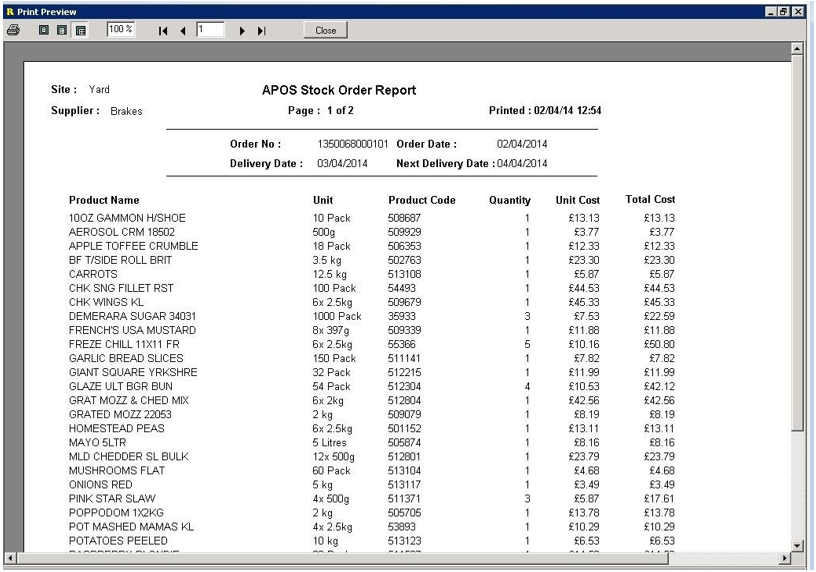
Task: Restore down the Print Preview window
Action: point(784,9)
